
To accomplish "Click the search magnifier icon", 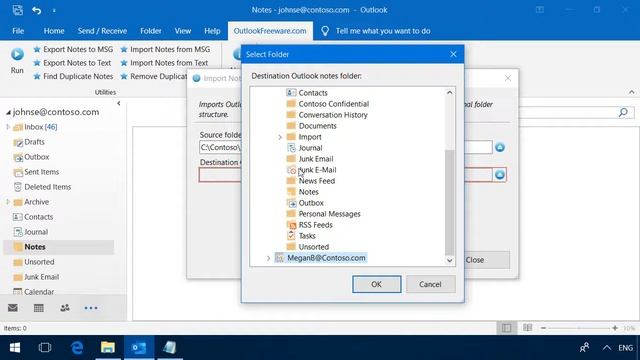I will coord(623,112).
